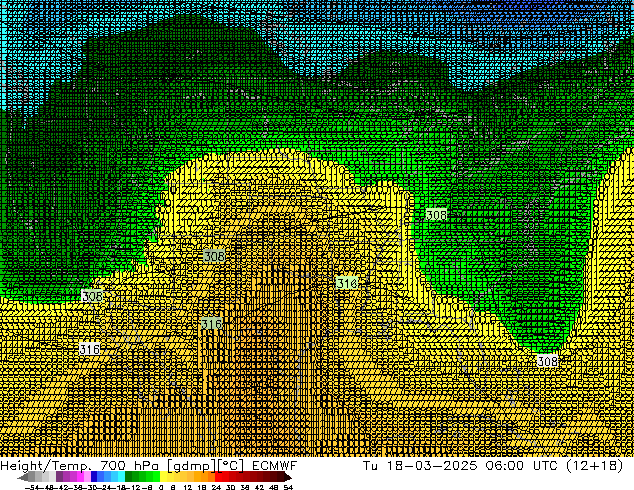
Task: Click the "(12+18)" forecast run text
Action: (x=594, y=466)
